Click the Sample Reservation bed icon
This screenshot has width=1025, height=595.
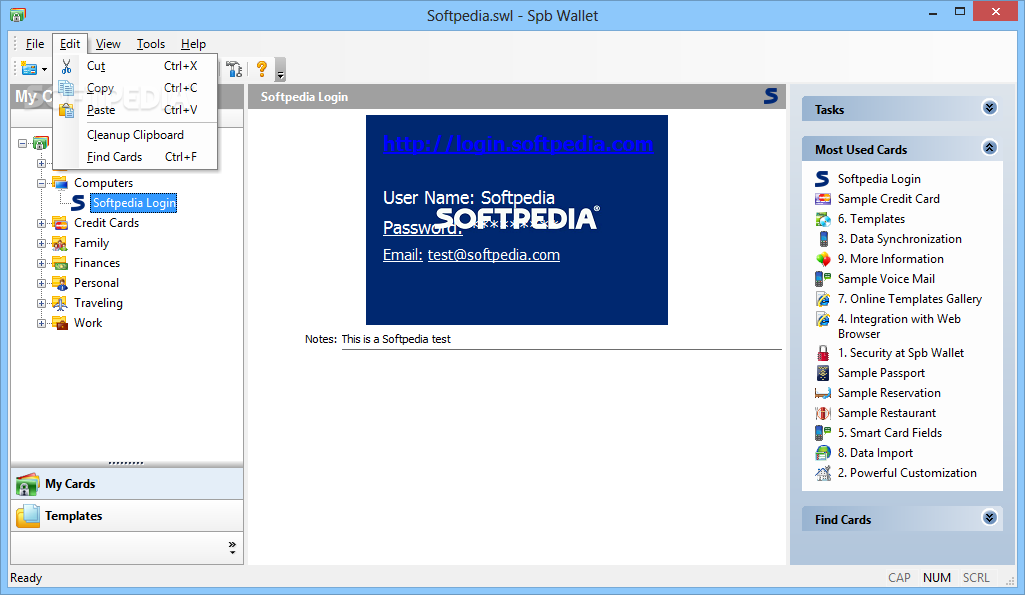coord(823,393)
